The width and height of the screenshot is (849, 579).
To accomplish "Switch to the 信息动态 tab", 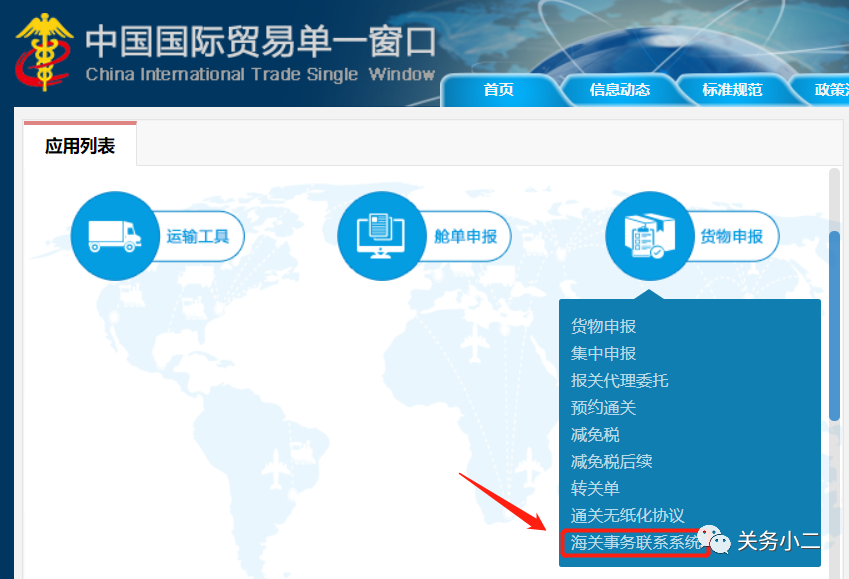I will pyautogui.click(x=620, y=90).
